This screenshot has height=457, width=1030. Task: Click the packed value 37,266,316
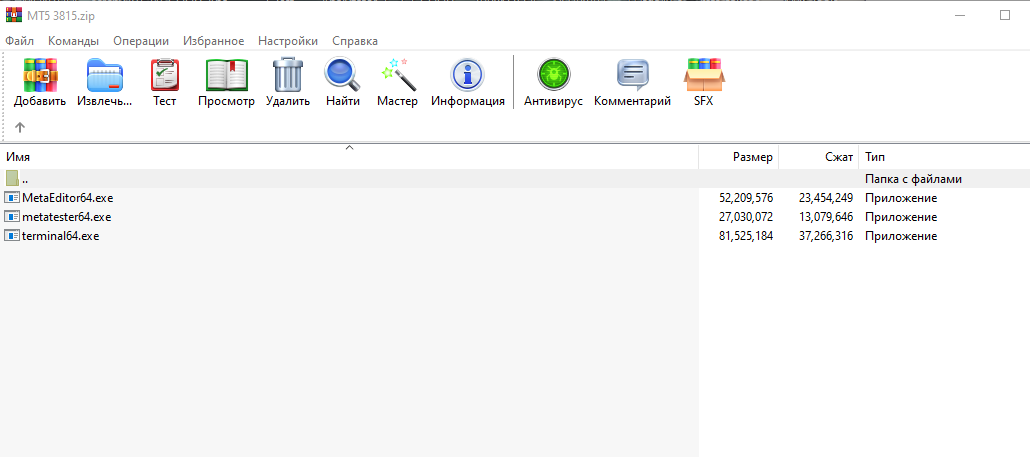826,236
